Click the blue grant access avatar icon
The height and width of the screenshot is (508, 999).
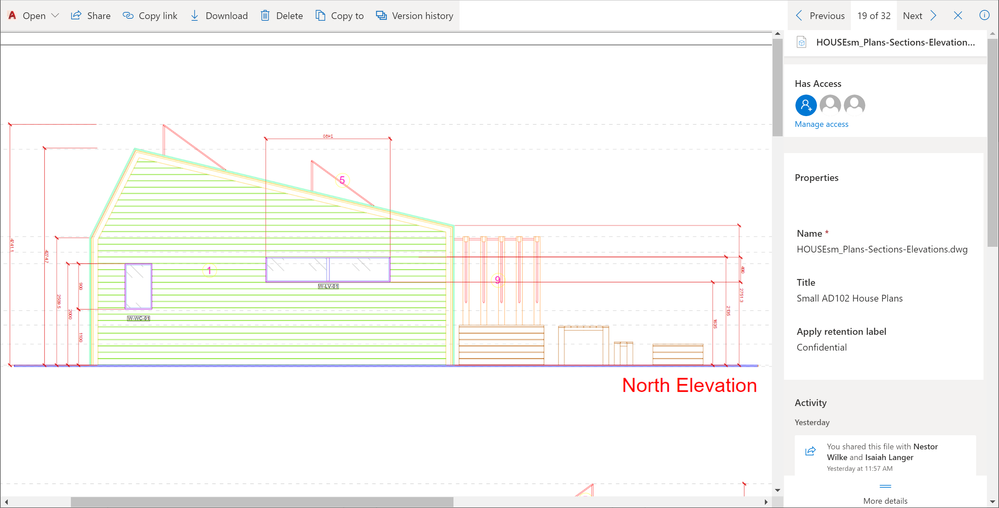click(806, 105)
